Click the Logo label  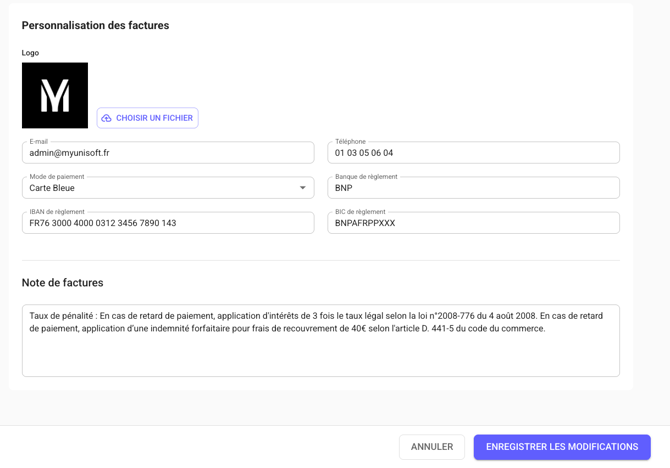click(30, 53)
